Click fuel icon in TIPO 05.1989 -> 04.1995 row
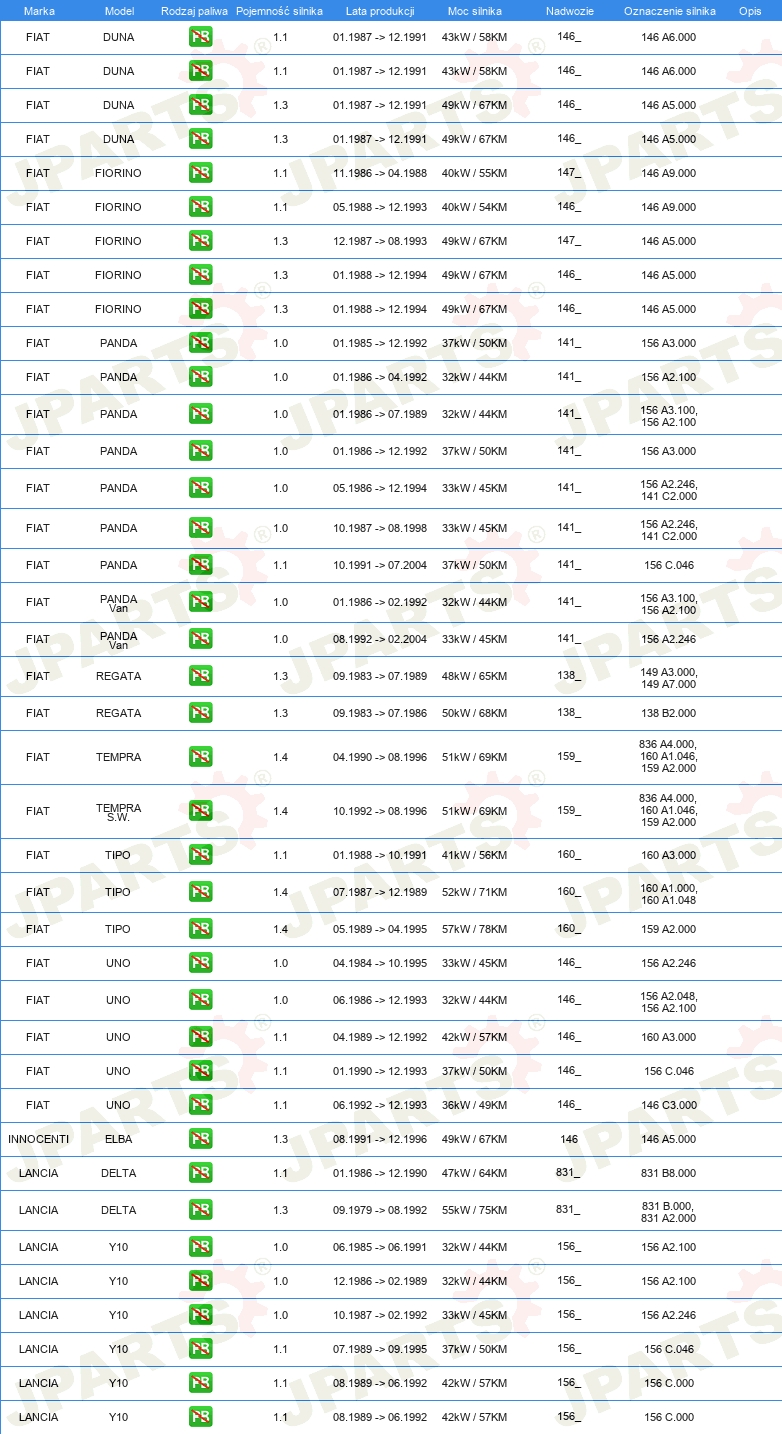Image resolution: width=782 pixels, height=1434 pixels. click(x=200, y=929)
